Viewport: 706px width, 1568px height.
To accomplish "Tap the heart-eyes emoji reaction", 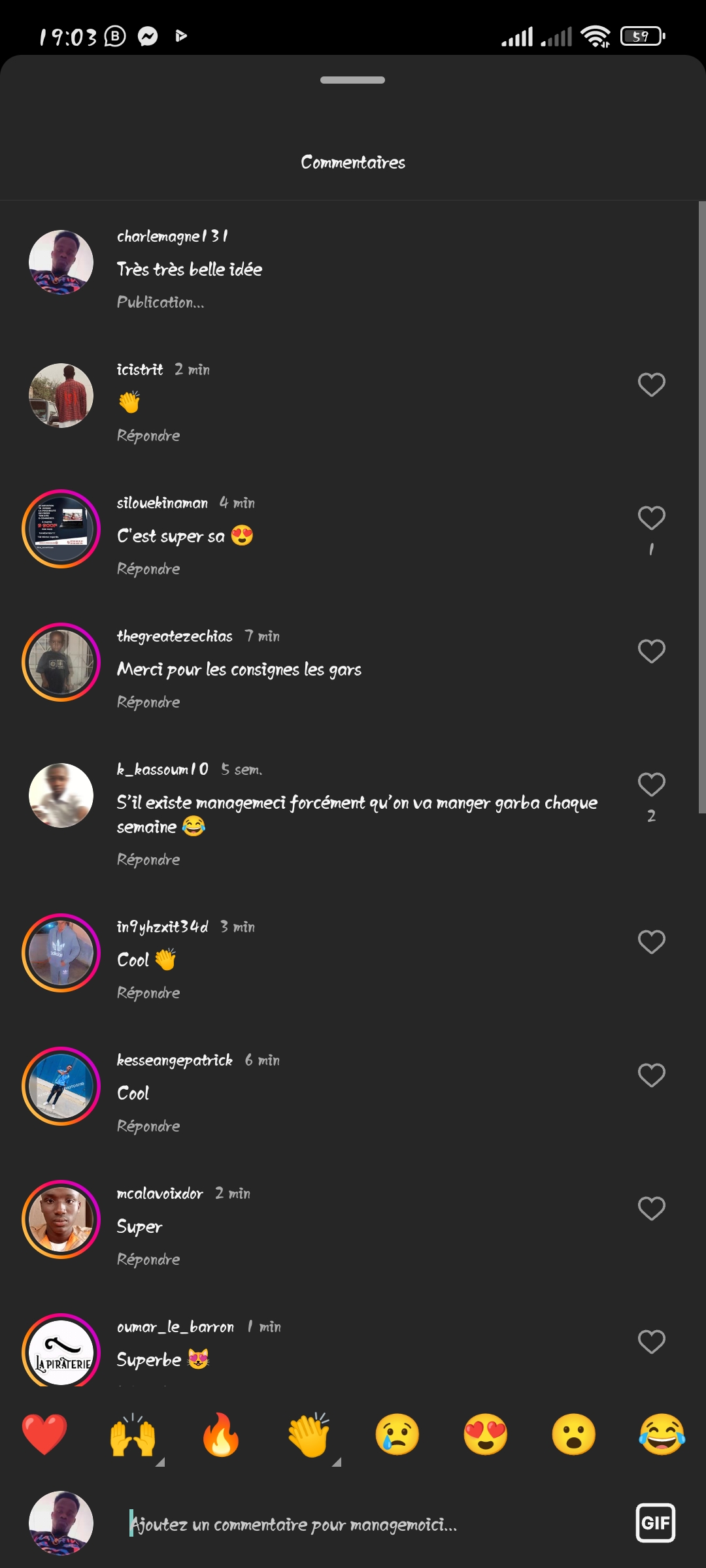I will click(x=486, y=1434).
